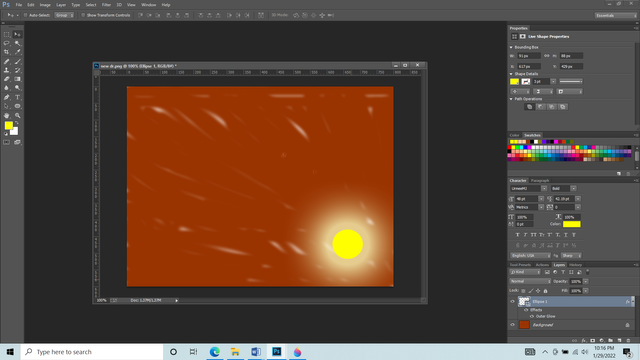Click the Exclude Overlapping Shapes button

coord(562,107)
